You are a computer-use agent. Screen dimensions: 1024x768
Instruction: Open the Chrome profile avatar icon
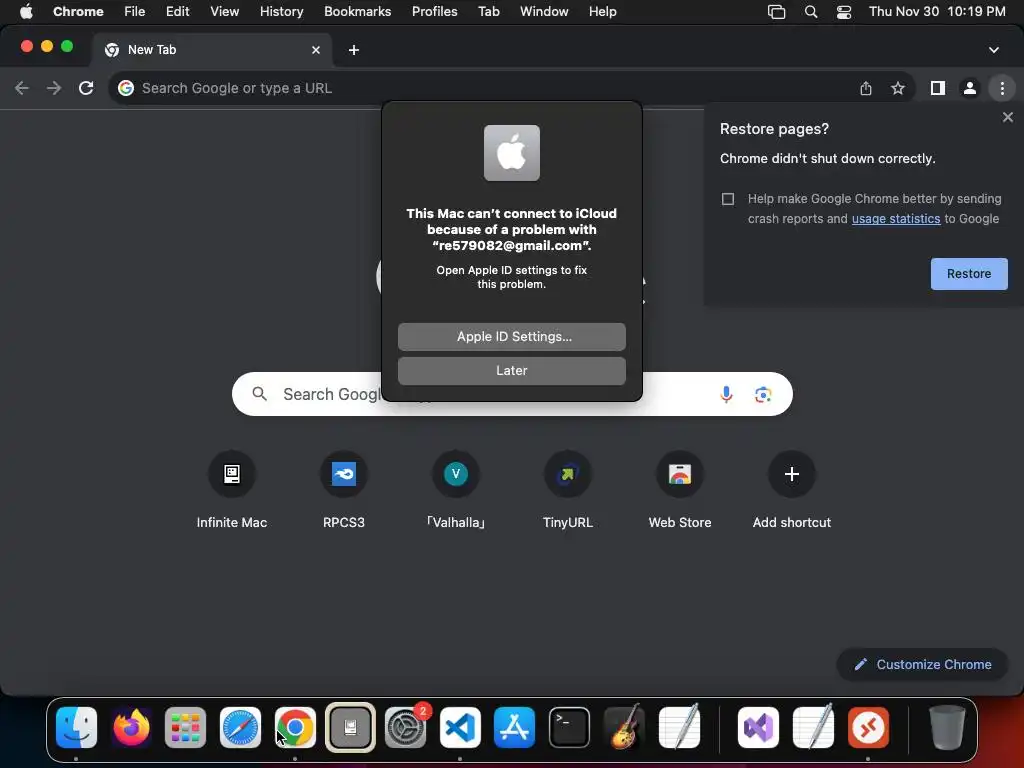pos(970,88)
